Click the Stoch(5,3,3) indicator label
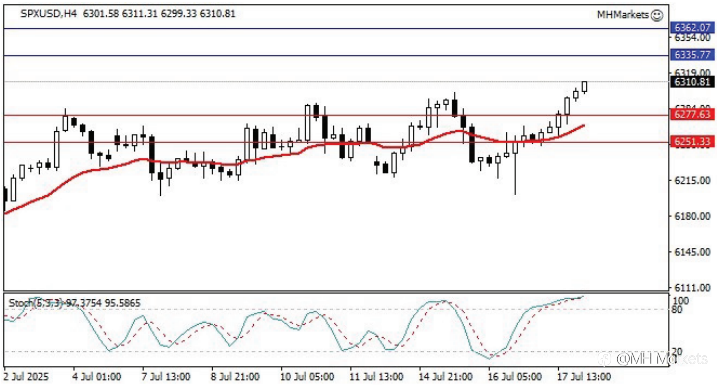The image size is (717, 387). tap(35, 303)
